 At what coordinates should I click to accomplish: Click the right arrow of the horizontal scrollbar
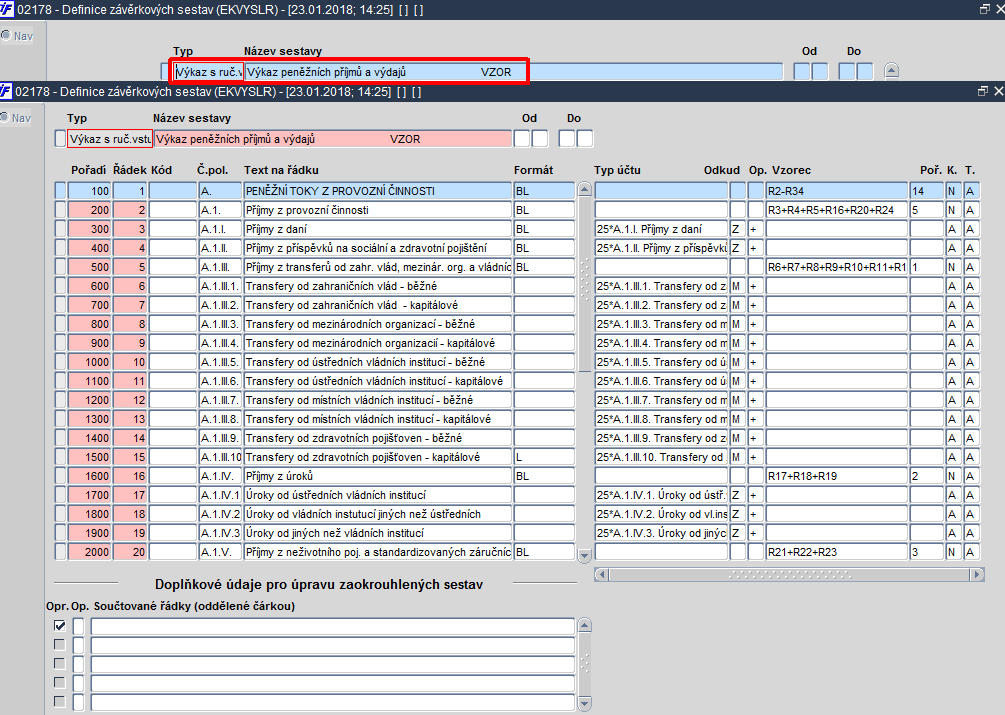coord(977,574)
